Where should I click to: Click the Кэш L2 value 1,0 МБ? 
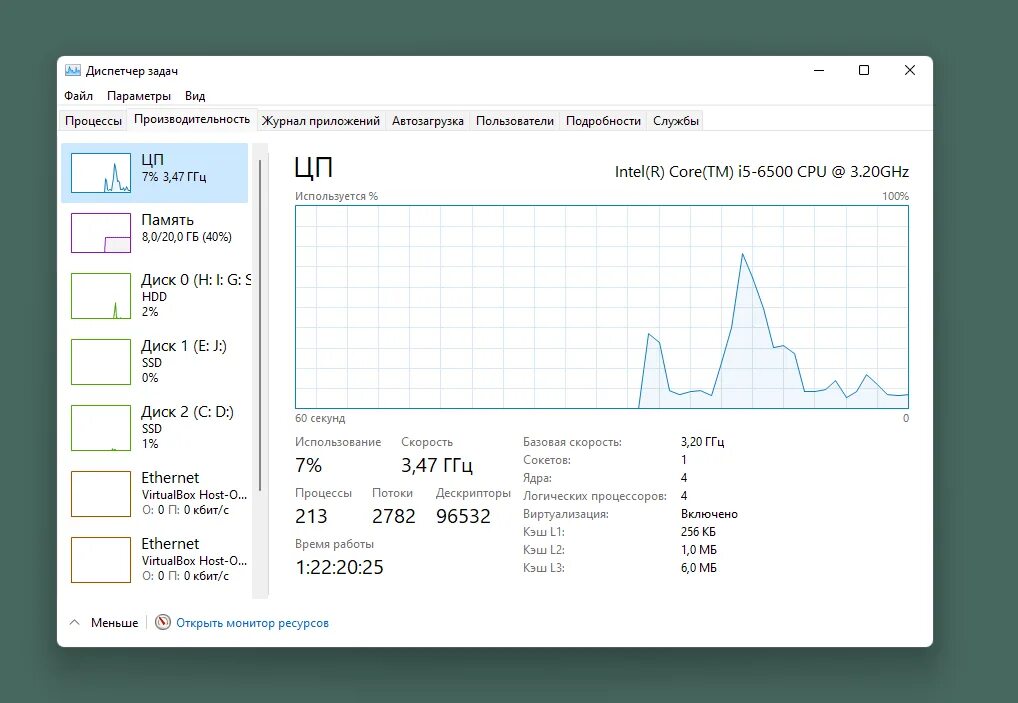699,550
